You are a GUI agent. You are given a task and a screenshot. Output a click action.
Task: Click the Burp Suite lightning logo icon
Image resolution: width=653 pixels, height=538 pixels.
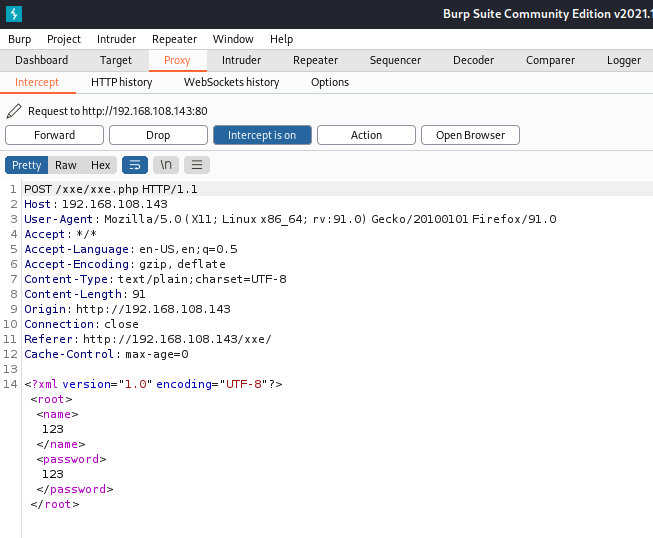click(14, 14)
